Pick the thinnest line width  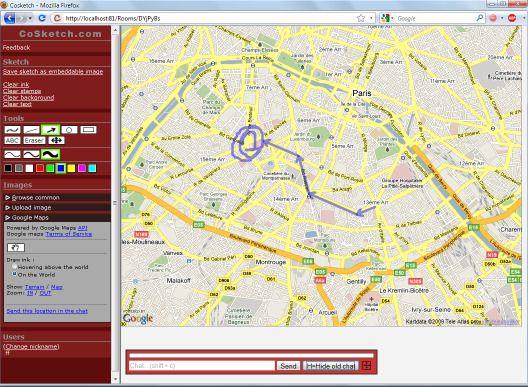coord(12,155)
